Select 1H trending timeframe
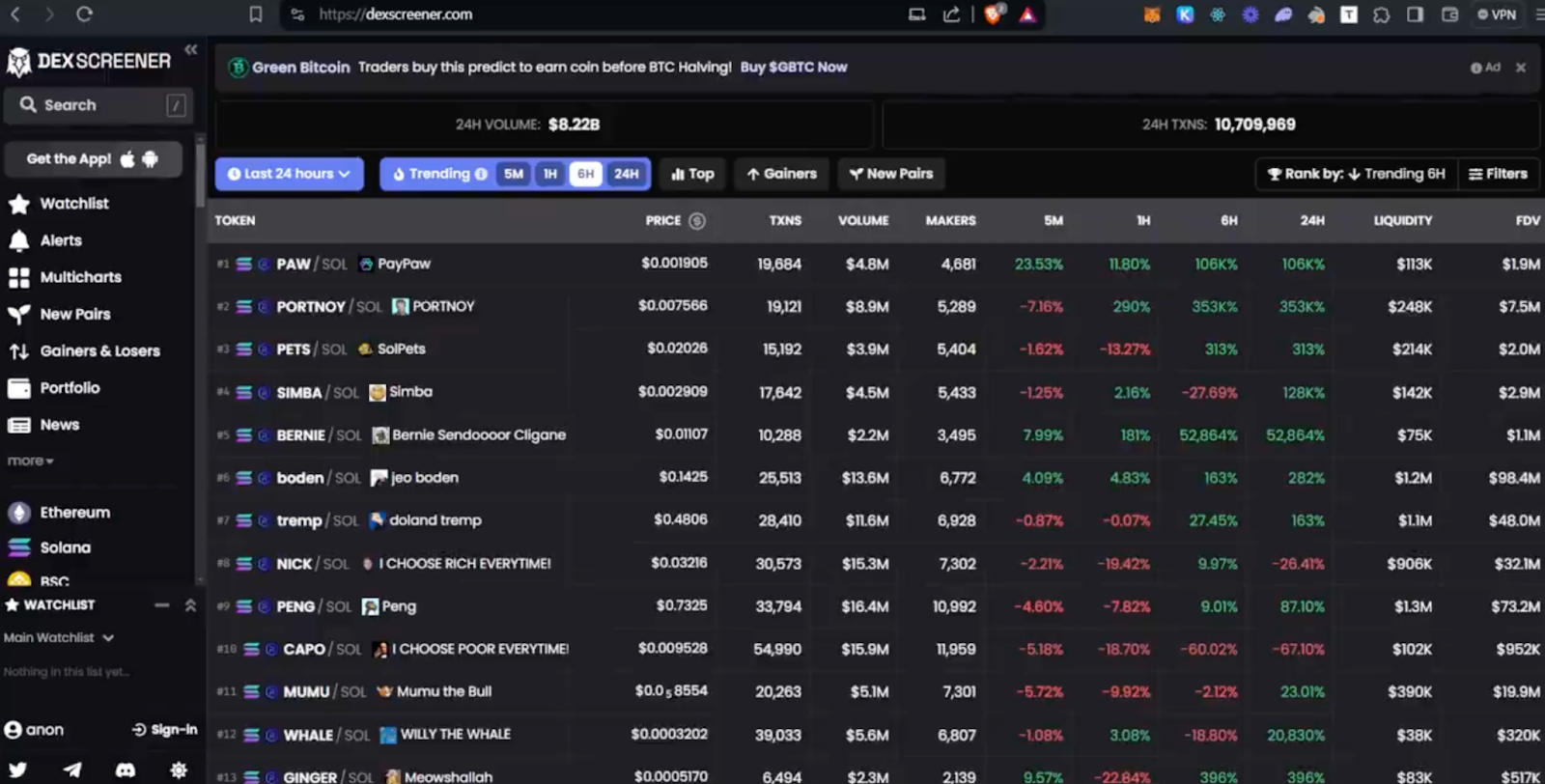1545x784 pixels. click(550, 174)
